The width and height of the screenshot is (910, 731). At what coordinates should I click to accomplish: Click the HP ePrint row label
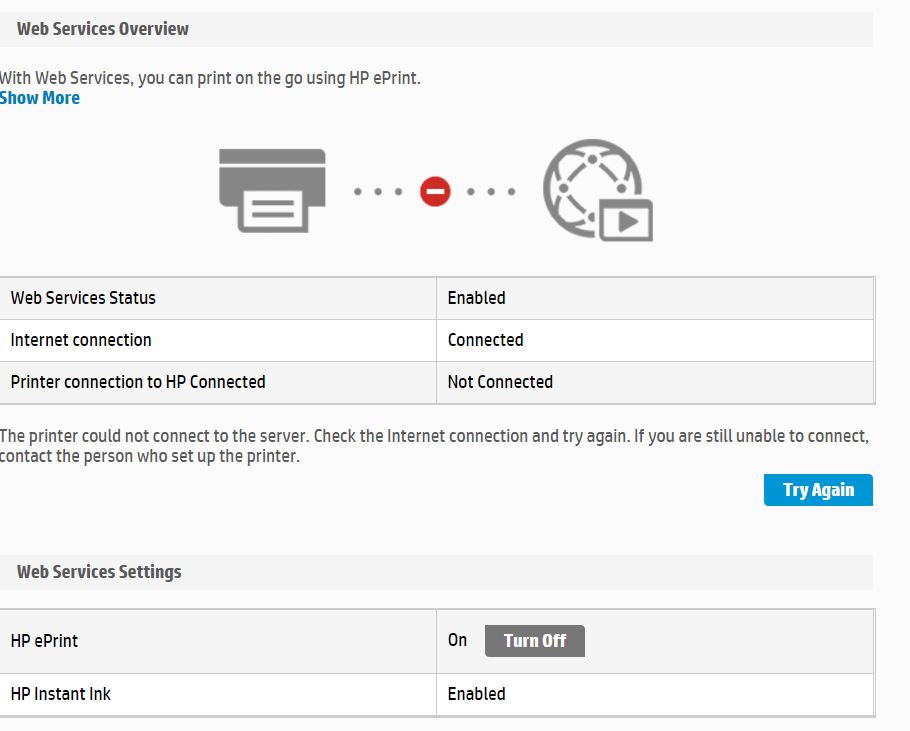pos(44,641)
